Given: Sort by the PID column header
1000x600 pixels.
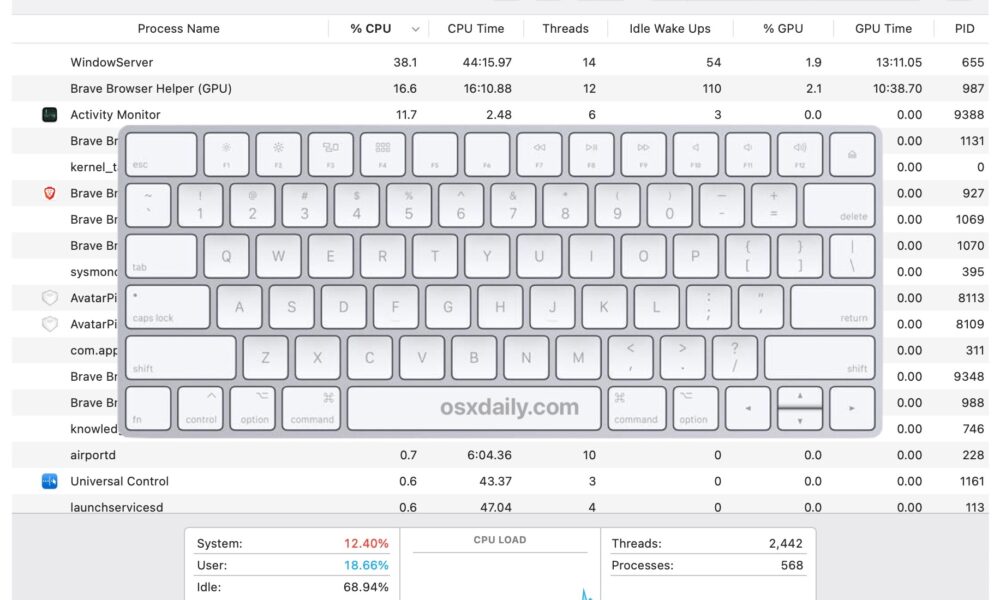Looking at the screenshot, I should 964,29.
